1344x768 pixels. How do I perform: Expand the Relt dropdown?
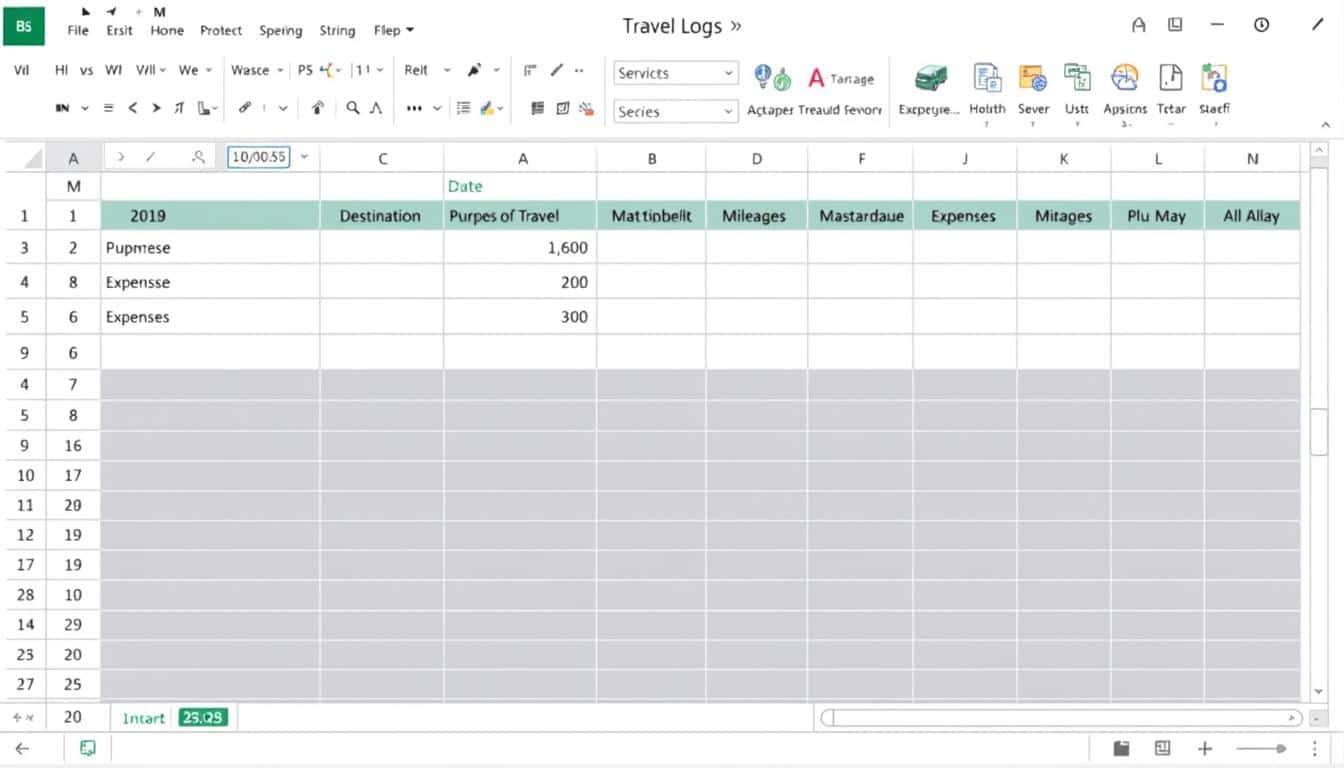click(427, 70)
